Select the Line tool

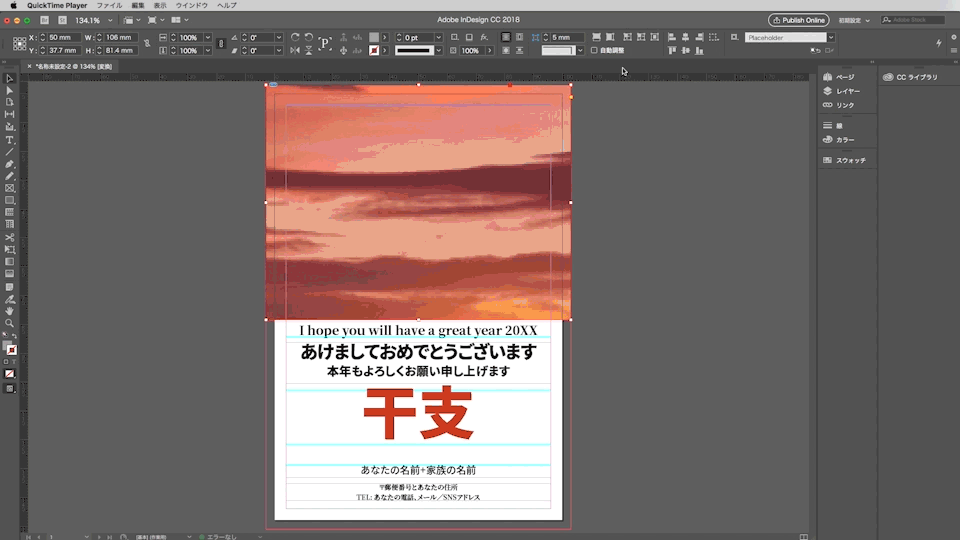tap(9, 152)
